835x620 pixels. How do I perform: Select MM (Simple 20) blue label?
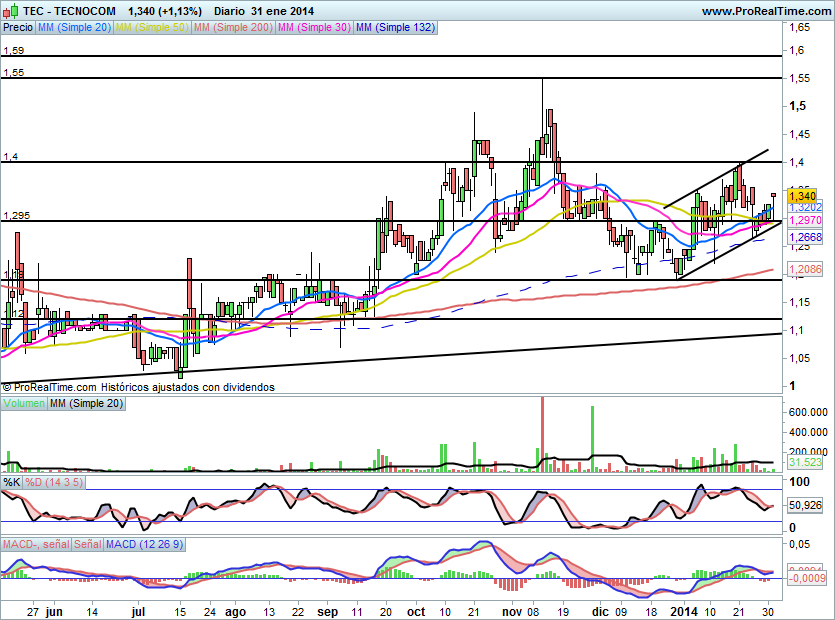pos(74,27)
